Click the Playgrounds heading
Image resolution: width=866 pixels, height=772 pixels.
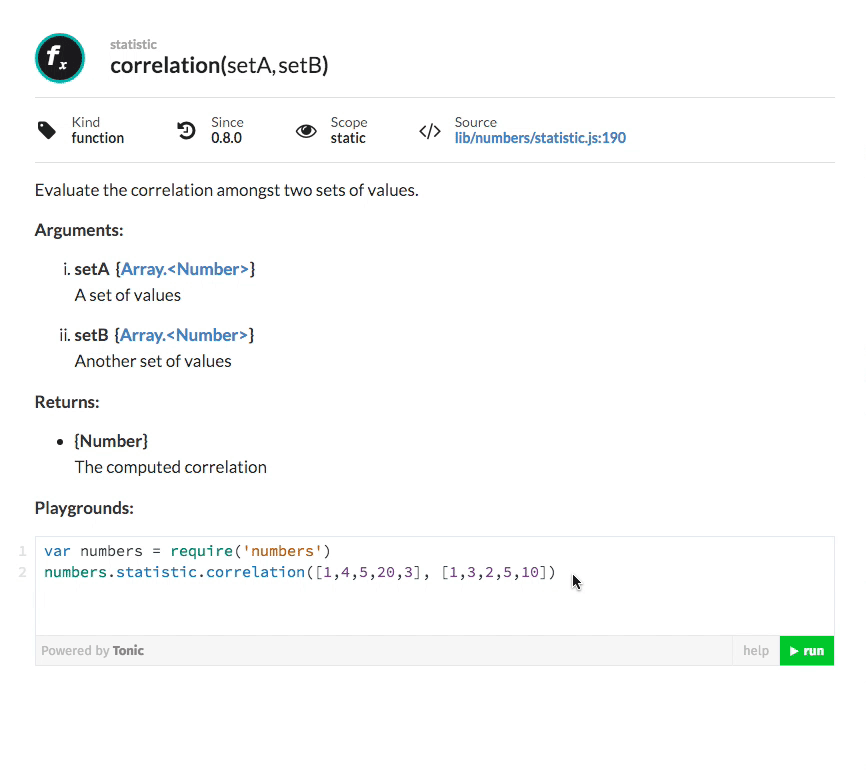pos(84,508)
